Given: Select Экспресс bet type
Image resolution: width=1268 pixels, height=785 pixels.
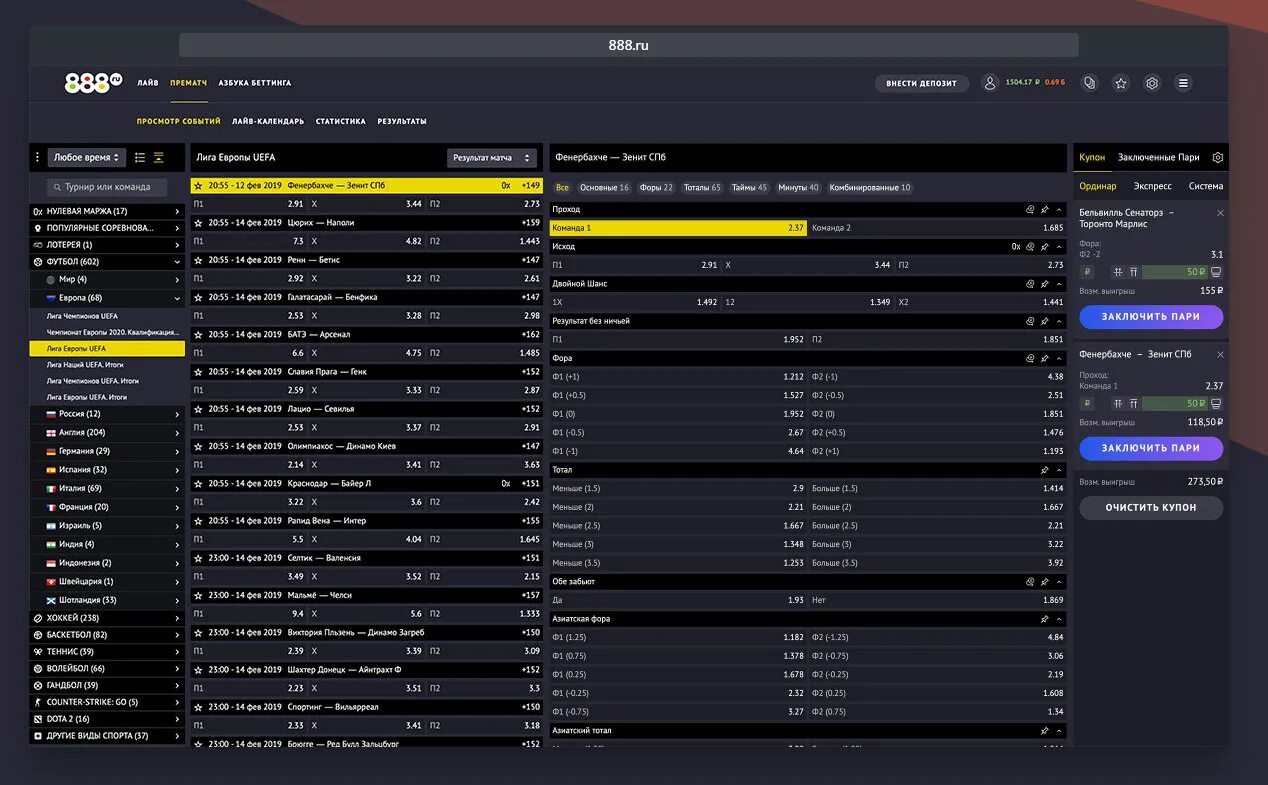Looking at the screenshot, I should coord(1152,186).
